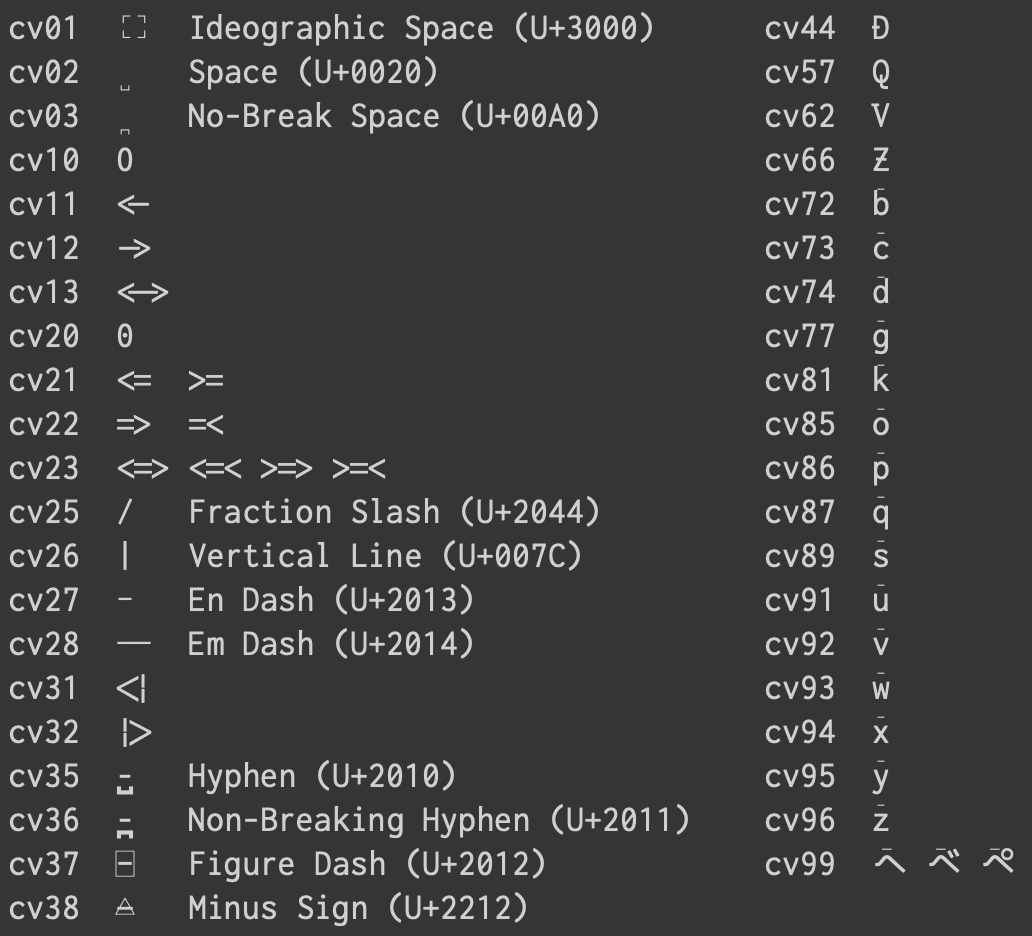Click the cv31 left triangle bar glyph
The image size is (1032, 936).
point(131,689)
